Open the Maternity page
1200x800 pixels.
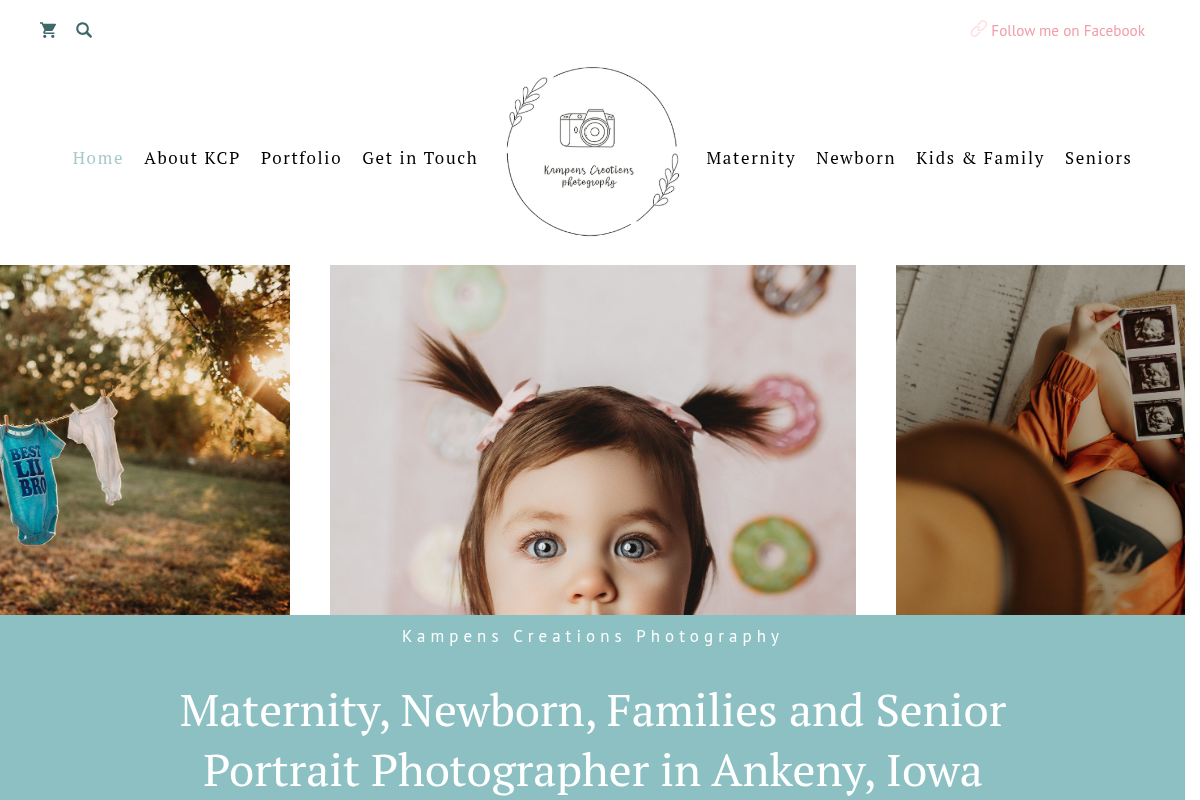(x=751, y=158)
